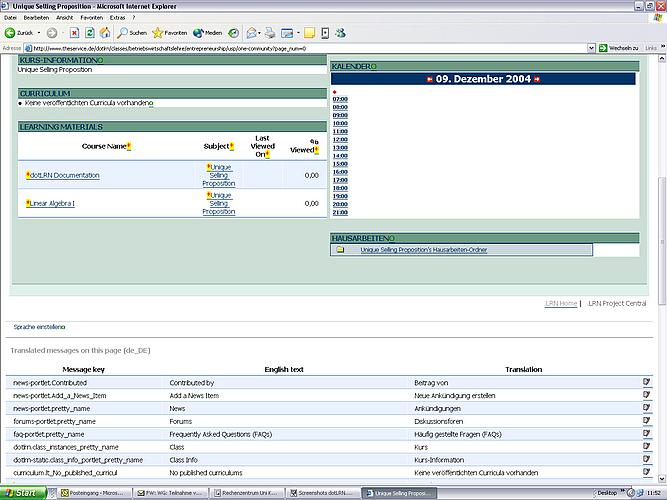Screen dimensions: 667x500
Task: Open the Ansicht menu
Action: pyautogui.click(x=65, y=18)
